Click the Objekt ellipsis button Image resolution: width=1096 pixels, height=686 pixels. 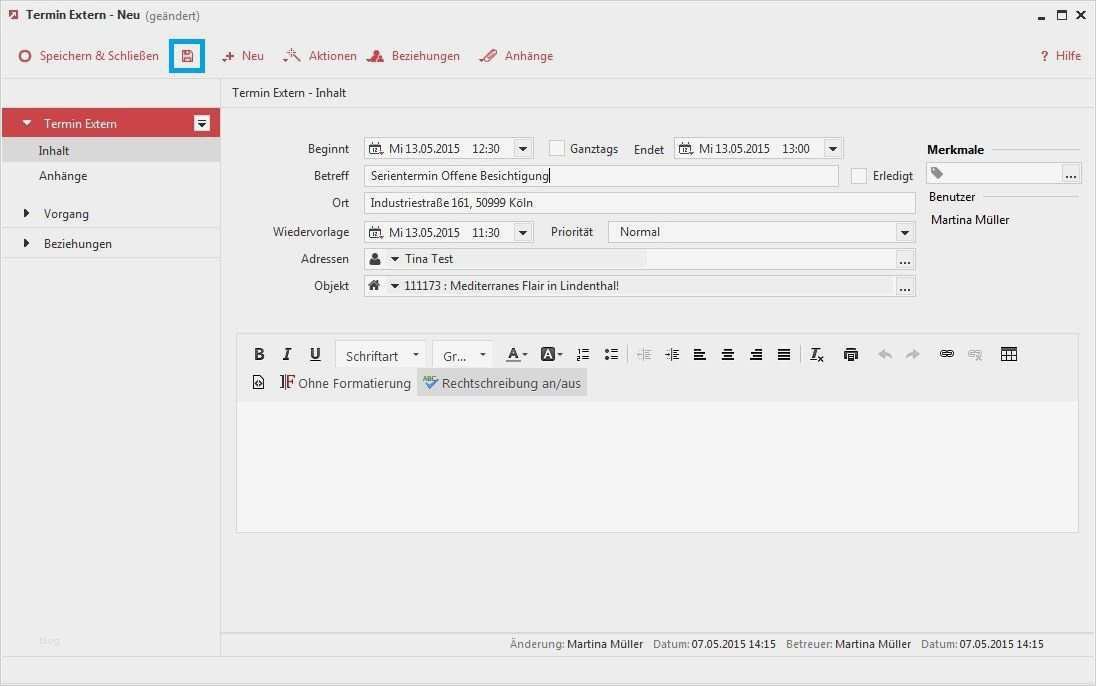click(904, 287)
